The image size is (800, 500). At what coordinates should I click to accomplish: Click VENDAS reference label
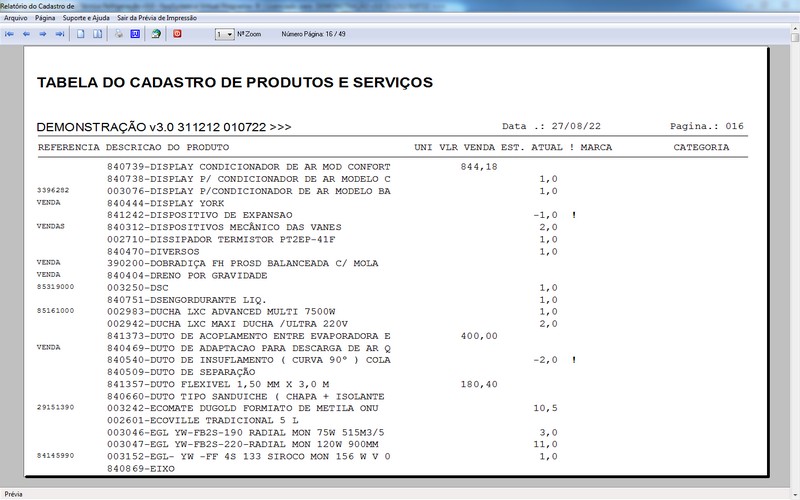click(51, 227)
